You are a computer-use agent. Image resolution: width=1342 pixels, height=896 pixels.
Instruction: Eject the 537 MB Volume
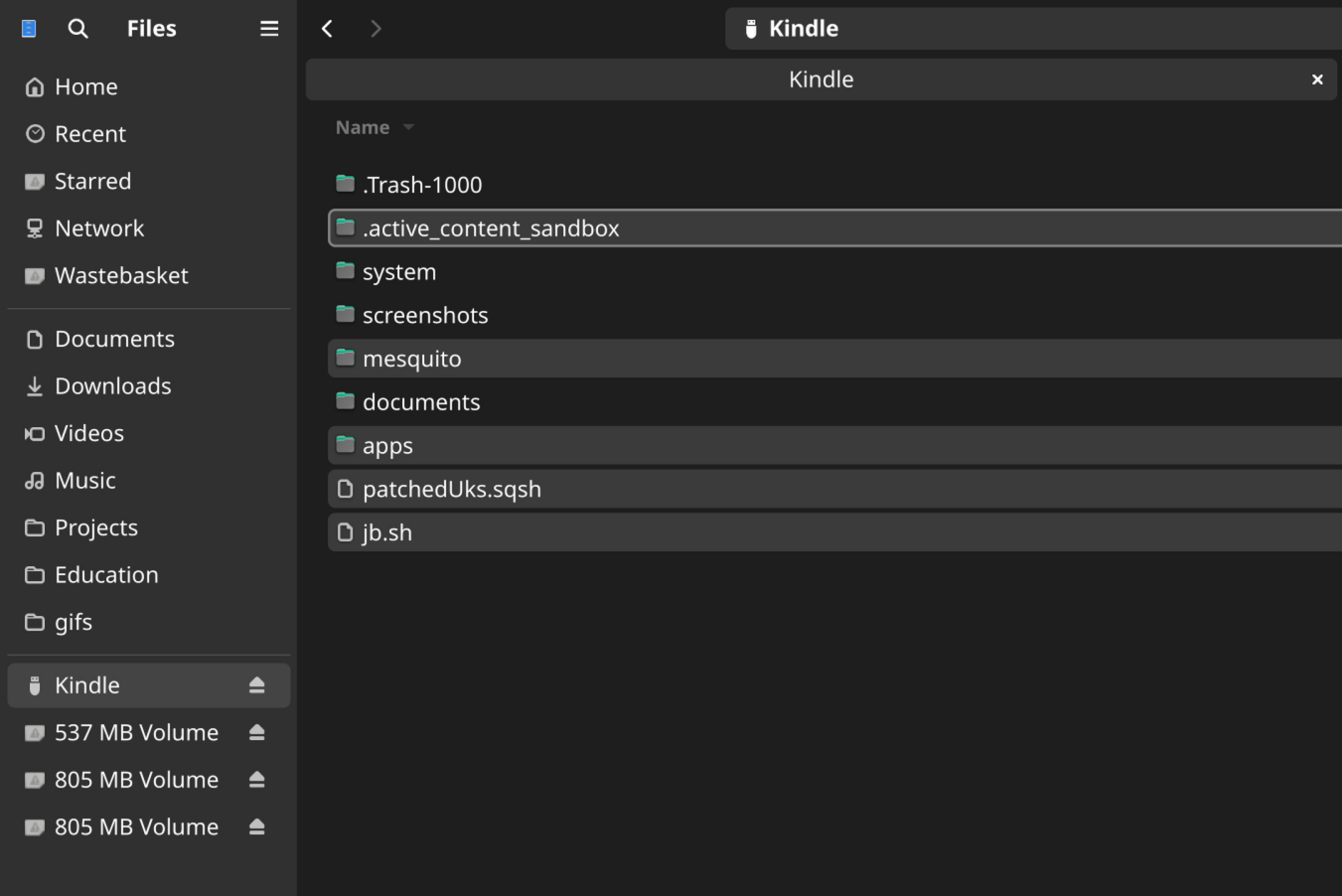pos(256,733)
